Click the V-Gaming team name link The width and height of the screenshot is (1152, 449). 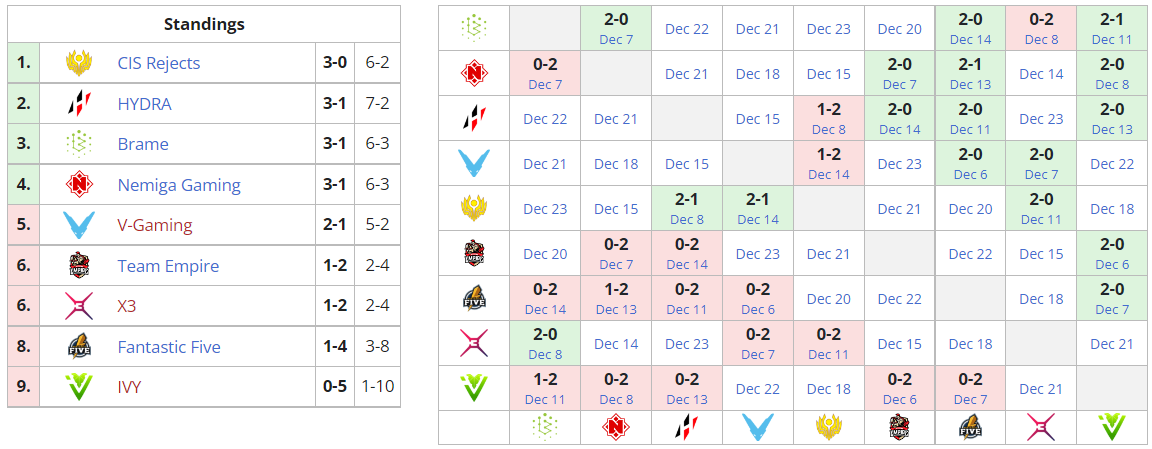[154, 226]
